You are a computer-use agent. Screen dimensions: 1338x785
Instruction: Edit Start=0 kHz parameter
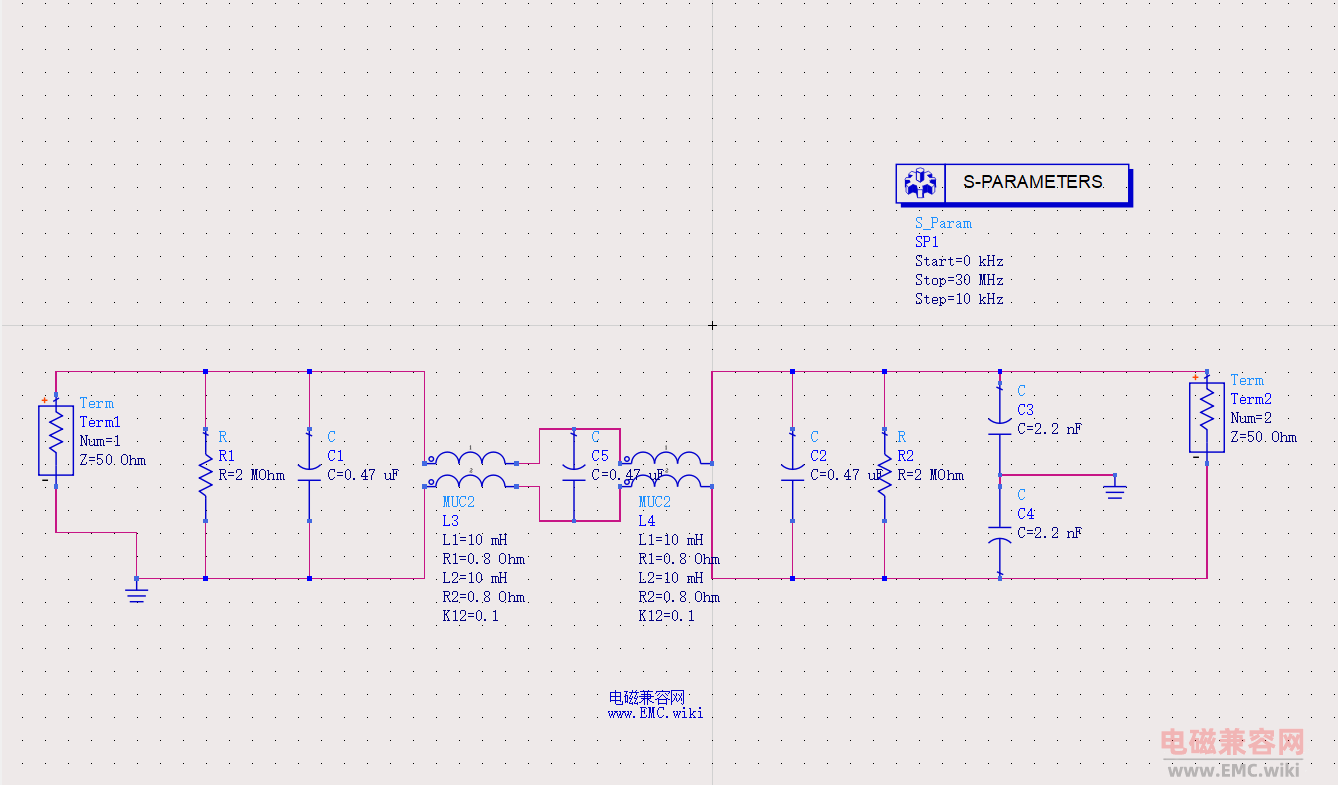tap(959, 261)
